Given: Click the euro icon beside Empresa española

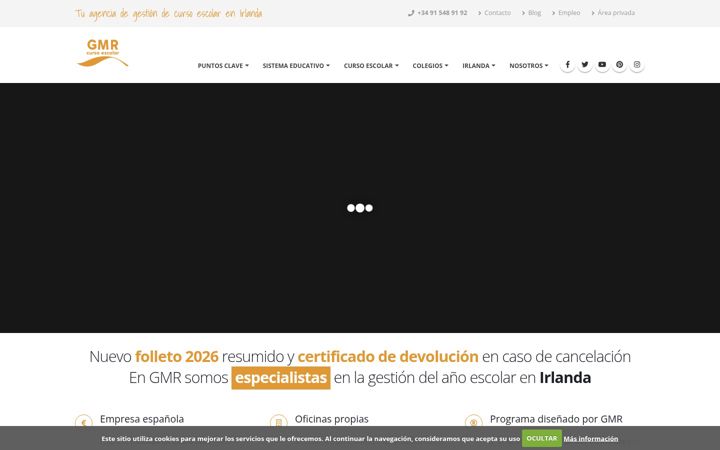Looking at the screenshot, I should [x=84, y=422].
